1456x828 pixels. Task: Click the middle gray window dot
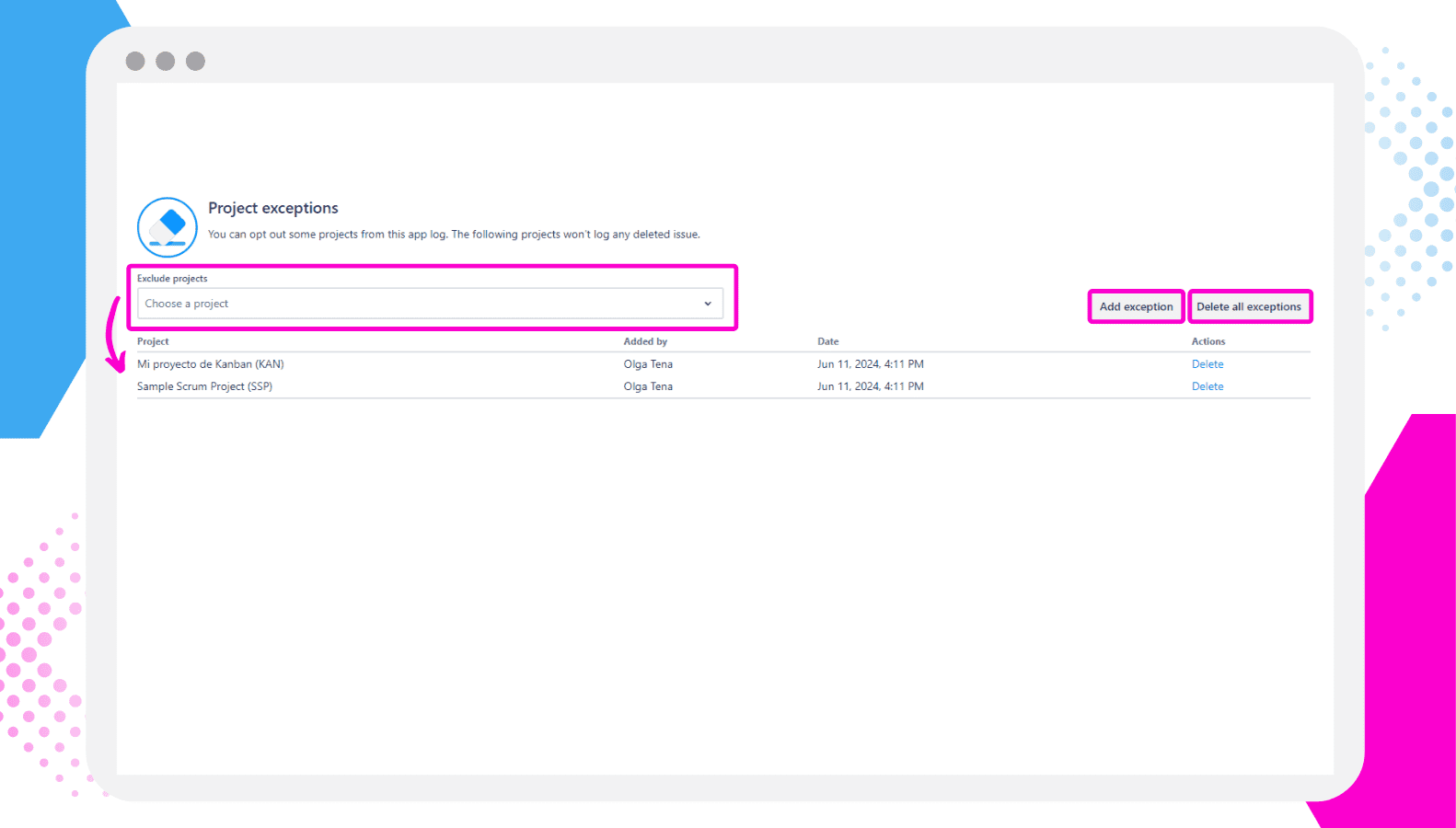(x=166, y=61)
